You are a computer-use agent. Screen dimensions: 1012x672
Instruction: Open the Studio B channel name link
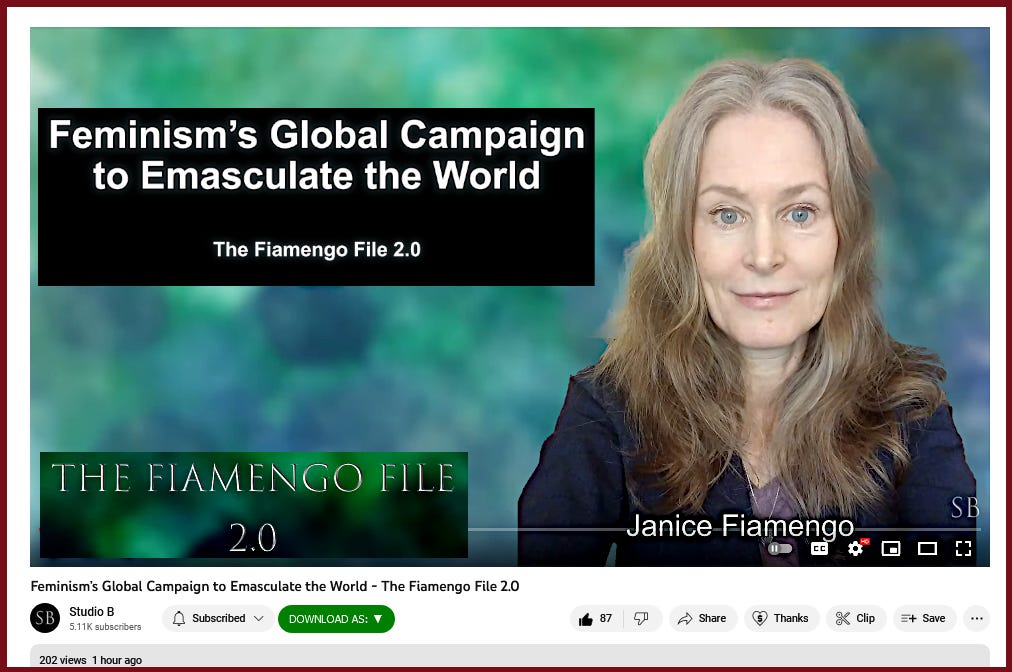pos(92,611)
